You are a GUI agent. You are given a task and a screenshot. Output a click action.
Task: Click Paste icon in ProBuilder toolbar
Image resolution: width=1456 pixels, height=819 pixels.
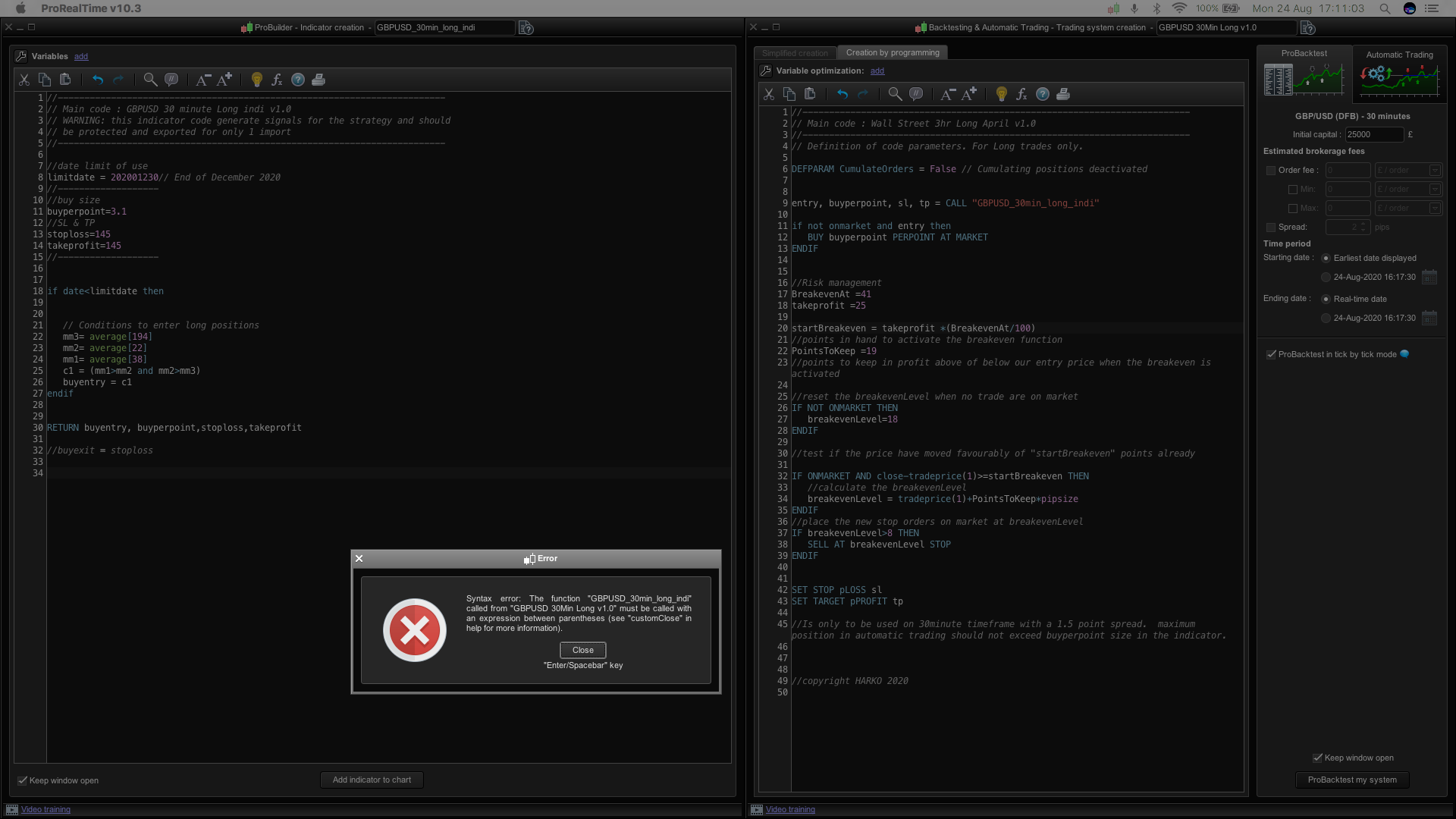click(x=65, y=80)
